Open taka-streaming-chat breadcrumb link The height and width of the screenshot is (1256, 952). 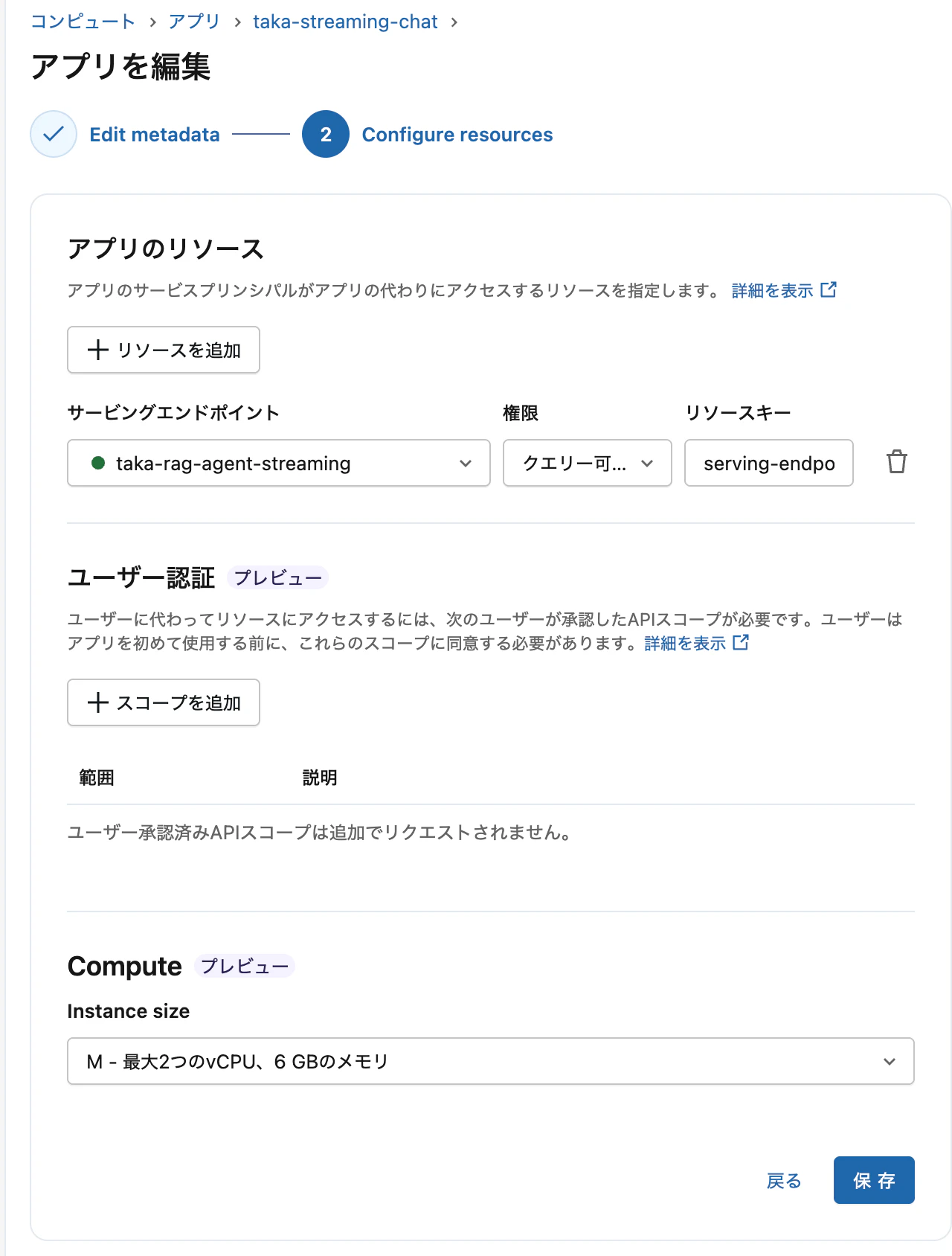[x=345, y=22]
